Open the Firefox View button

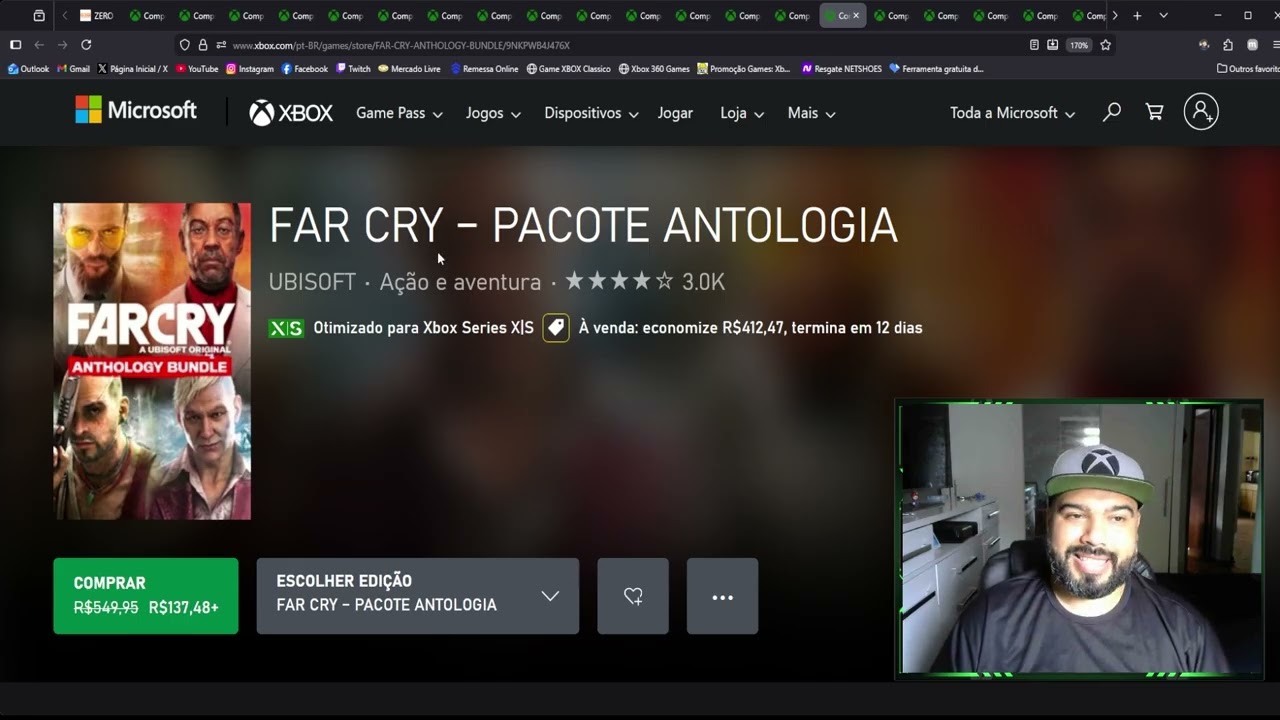(x=39, y=16)
